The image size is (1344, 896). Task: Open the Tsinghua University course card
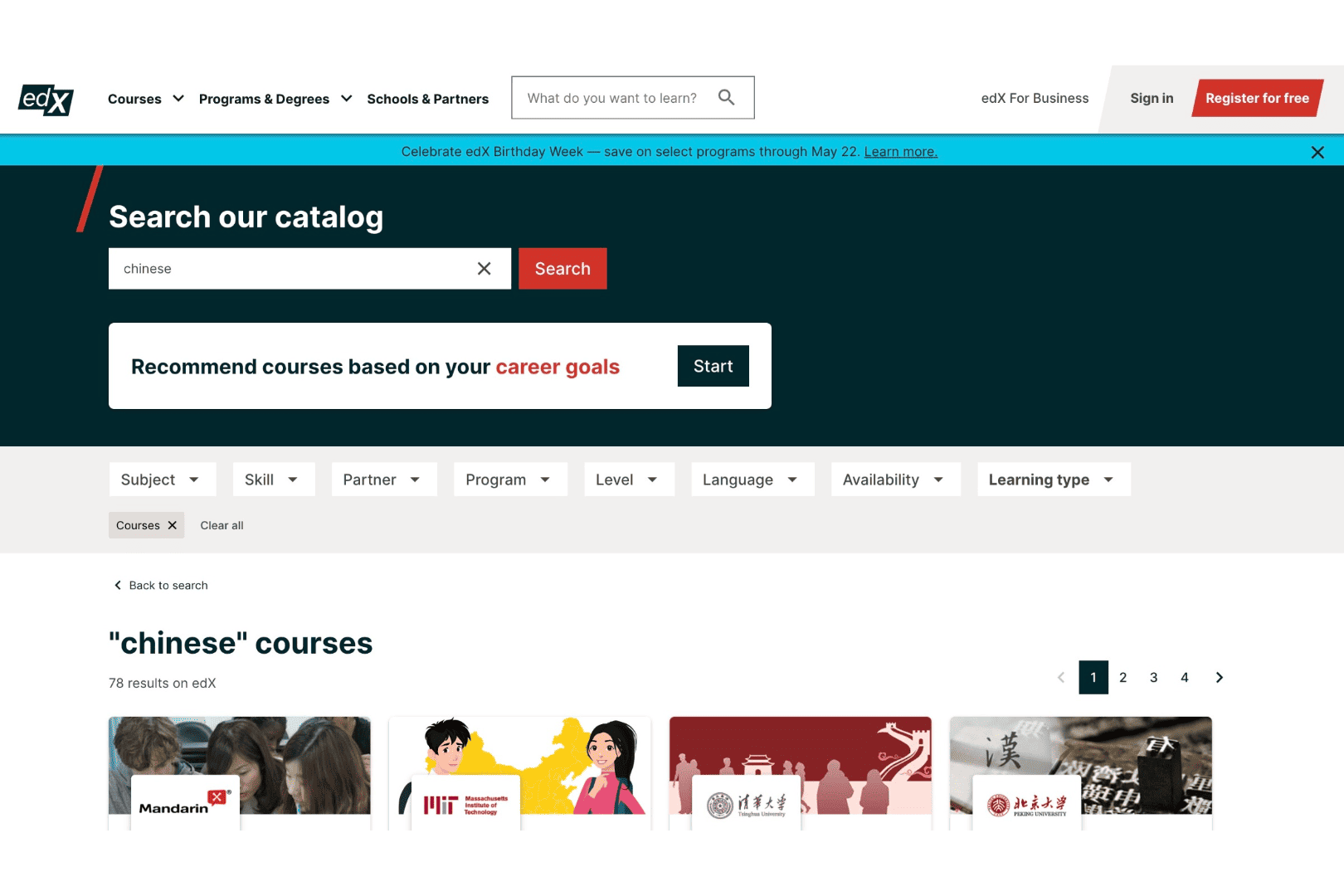[801, 772]
